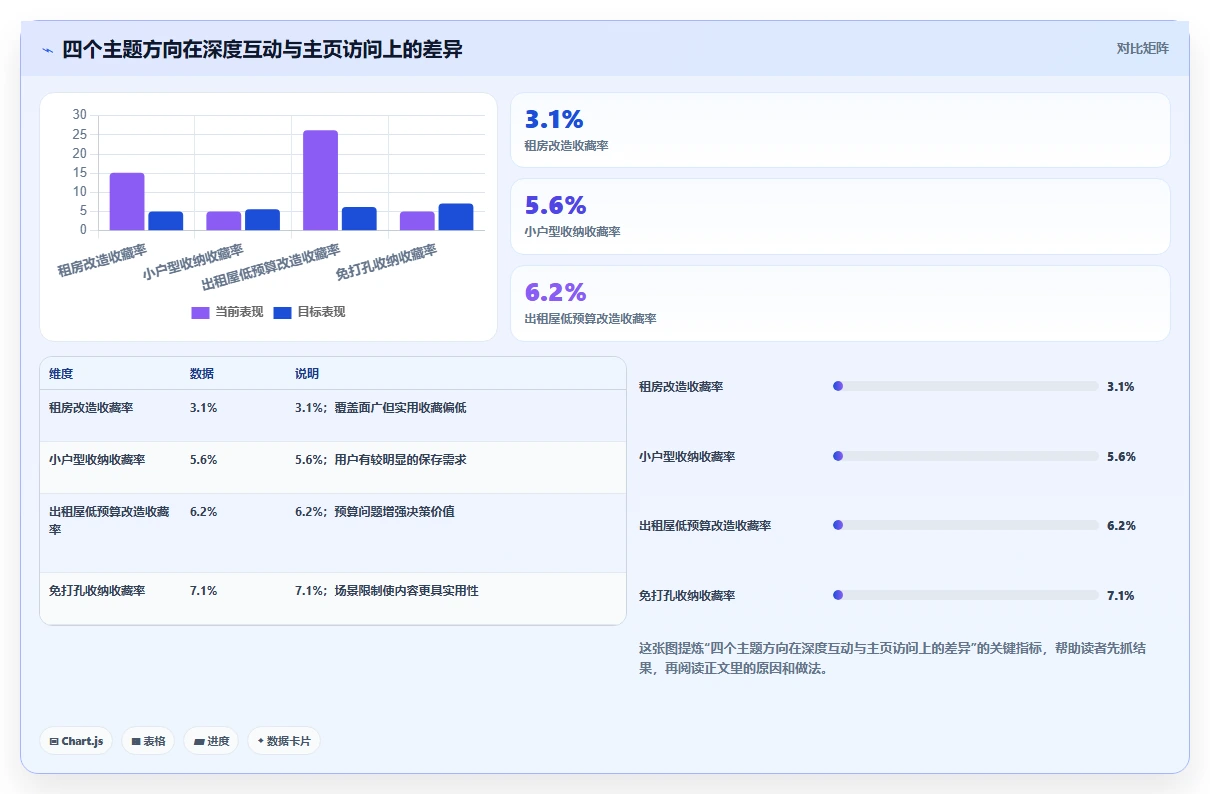The height and width of the screenshot is (794, 1210).
Task: Click the blue 免打孔收纳收藏率 bar in the chart
Action: [x=456, y=217]
